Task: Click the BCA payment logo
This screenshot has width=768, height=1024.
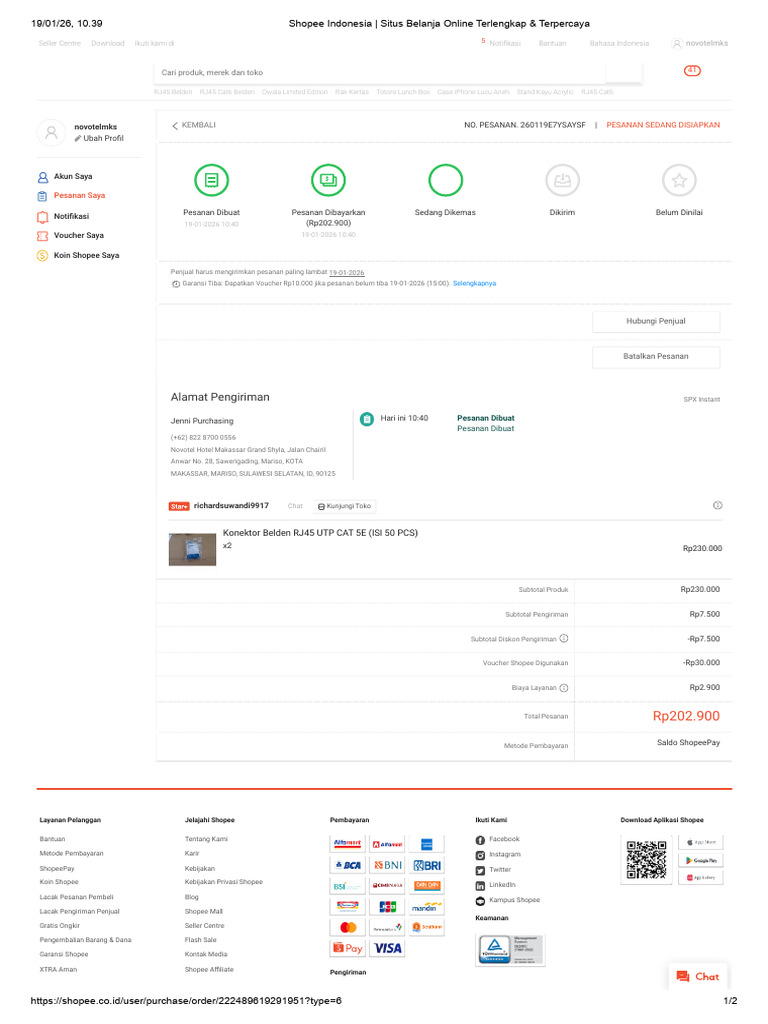Action: [347, 865]
